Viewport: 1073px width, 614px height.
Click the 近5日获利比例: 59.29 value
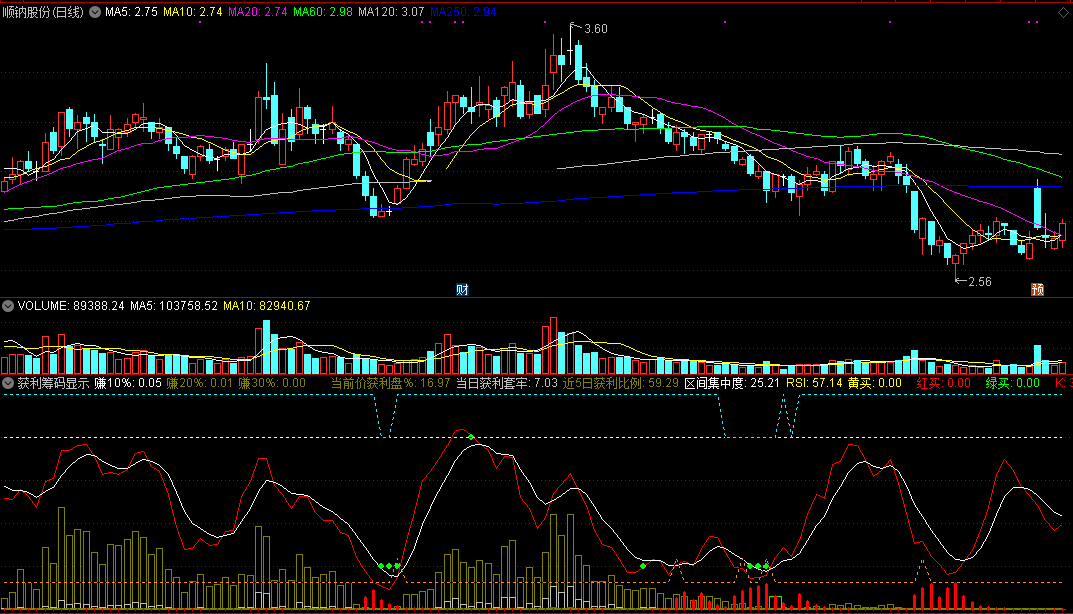[621, 383]
